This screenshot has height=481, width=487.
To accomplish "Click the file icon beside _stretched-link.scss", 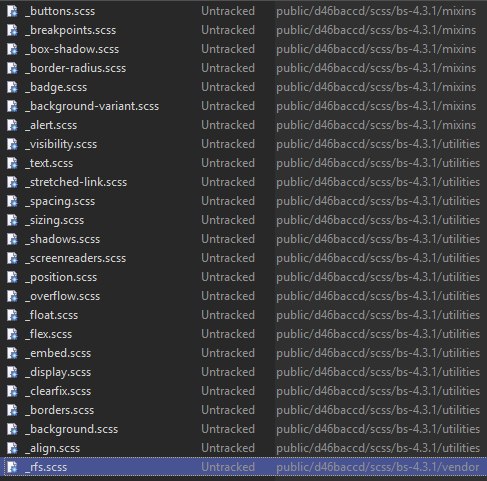I will 12,182.
